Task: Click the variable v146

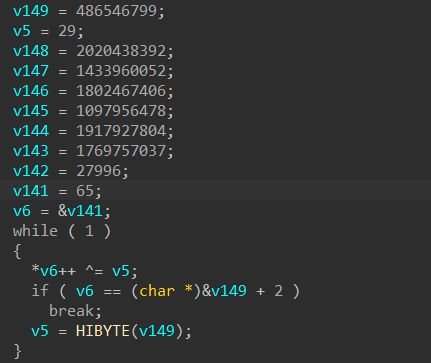Action: [31, 91]
